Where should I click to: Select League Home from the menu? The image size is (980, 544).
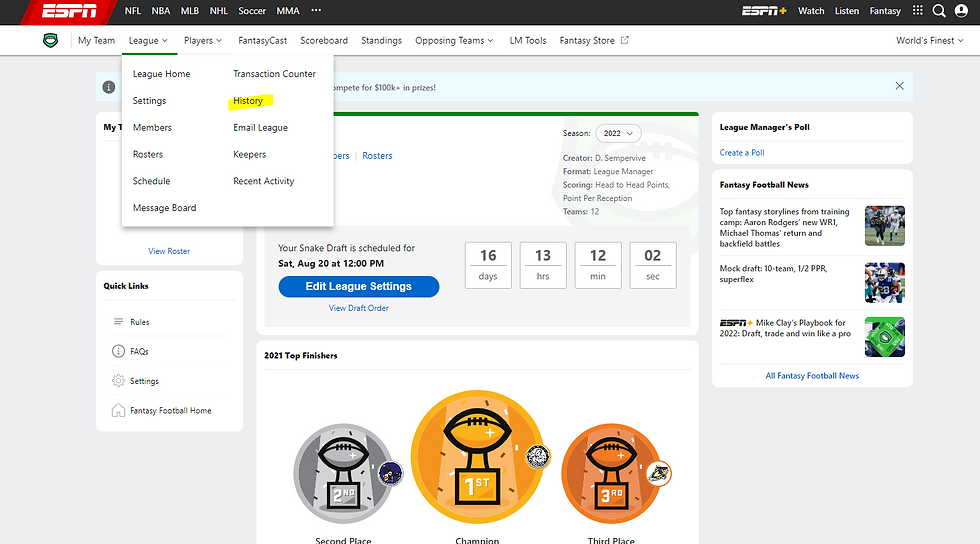coord(161,74)
